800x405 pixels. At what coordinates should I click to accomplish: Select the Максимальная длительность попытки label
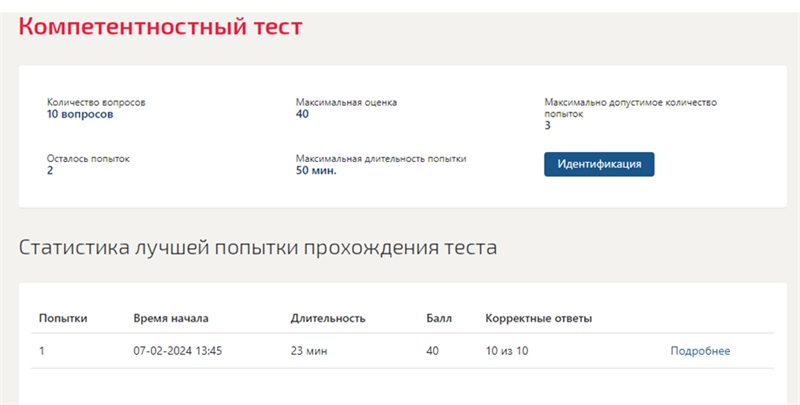[x=381, y=159]
